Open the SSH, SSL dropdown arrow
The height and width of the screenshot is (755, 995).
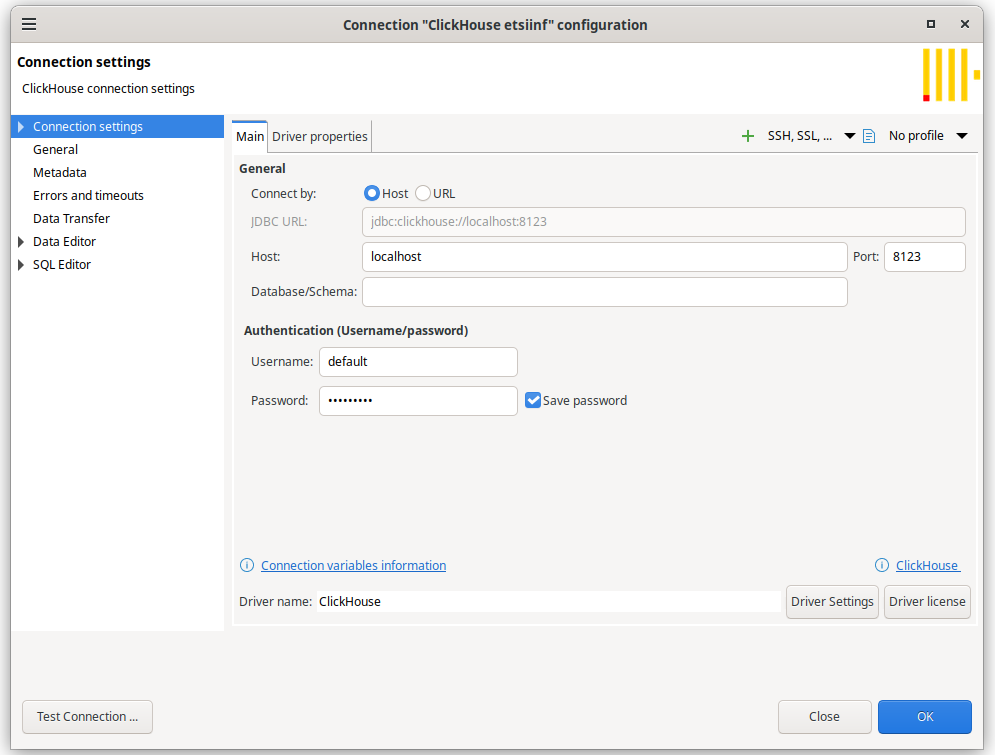[x=849, y=136]
